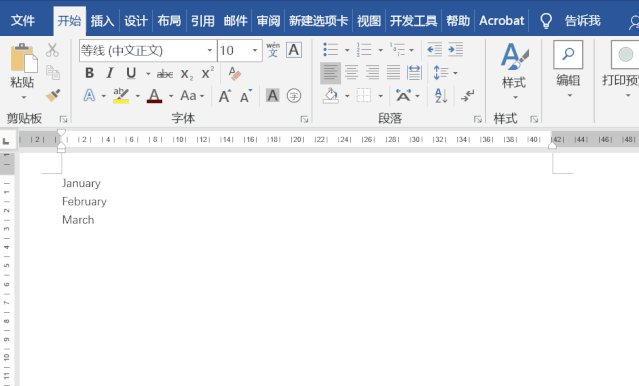Open the 编辑 editing group button
This screenshot has height=386, width=639.
click(568, 70)
